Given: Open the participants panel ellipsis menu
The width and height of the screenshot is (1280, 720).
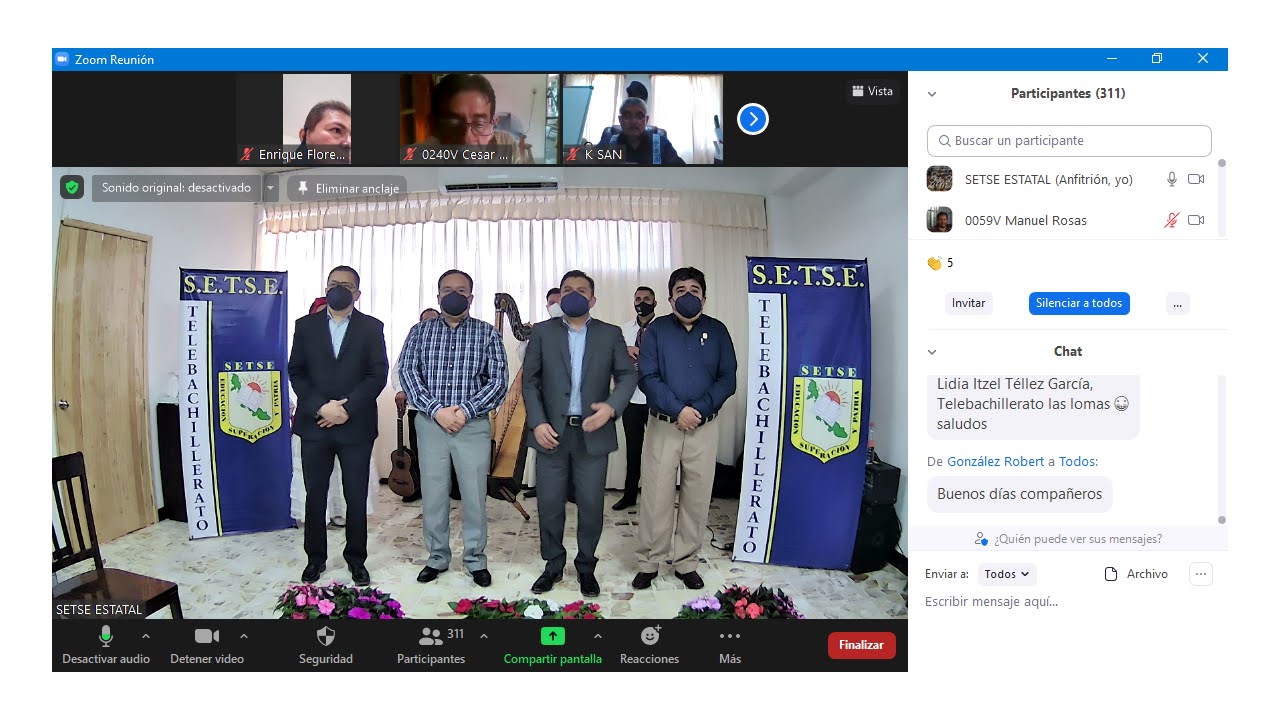Looking at the screenshot, I should click(x=1177, y=303).
